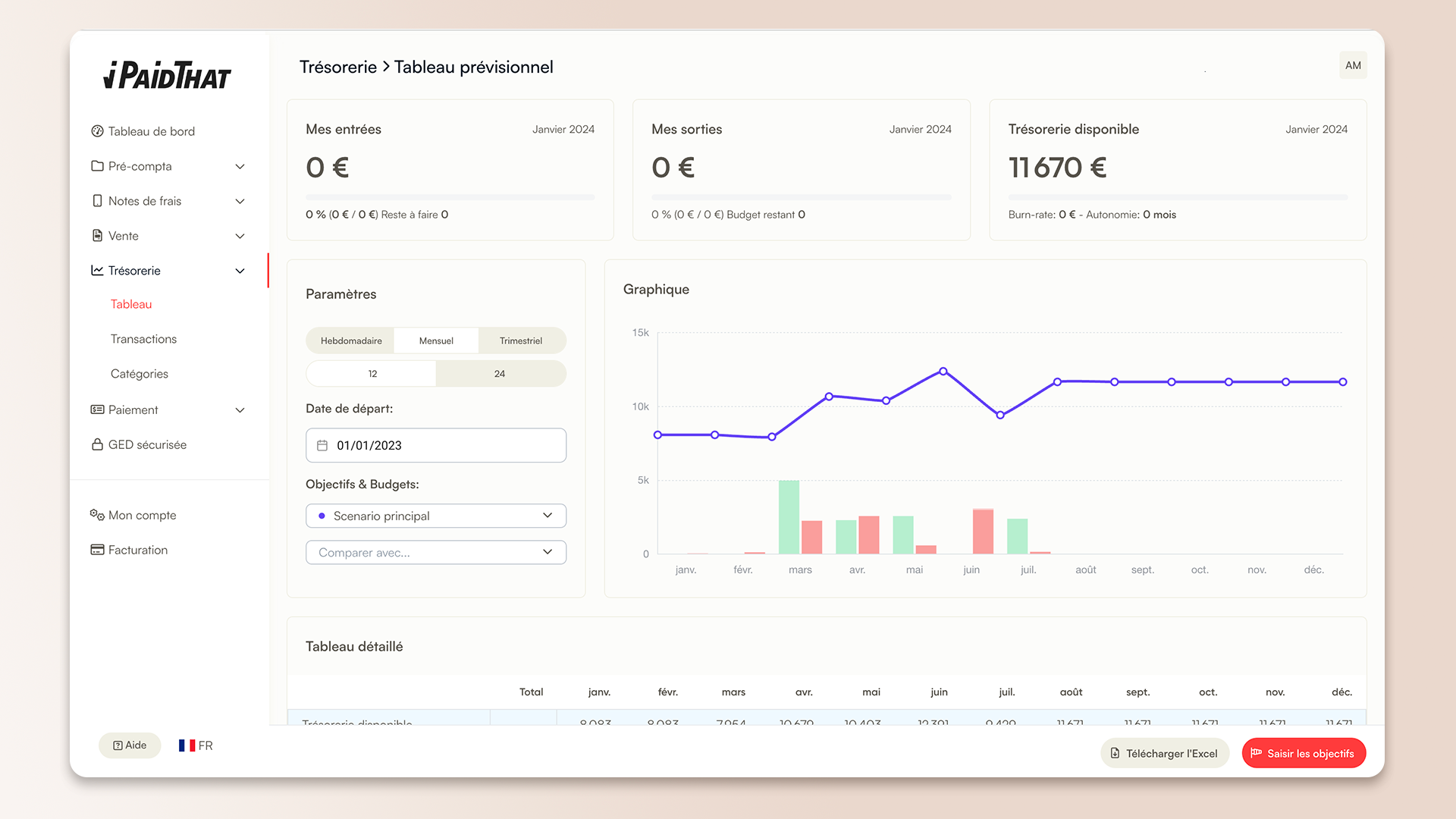This screenshot has width=1456, height=819.
Task: Click the Excel file icon in download button
Action: (1115, 753)
